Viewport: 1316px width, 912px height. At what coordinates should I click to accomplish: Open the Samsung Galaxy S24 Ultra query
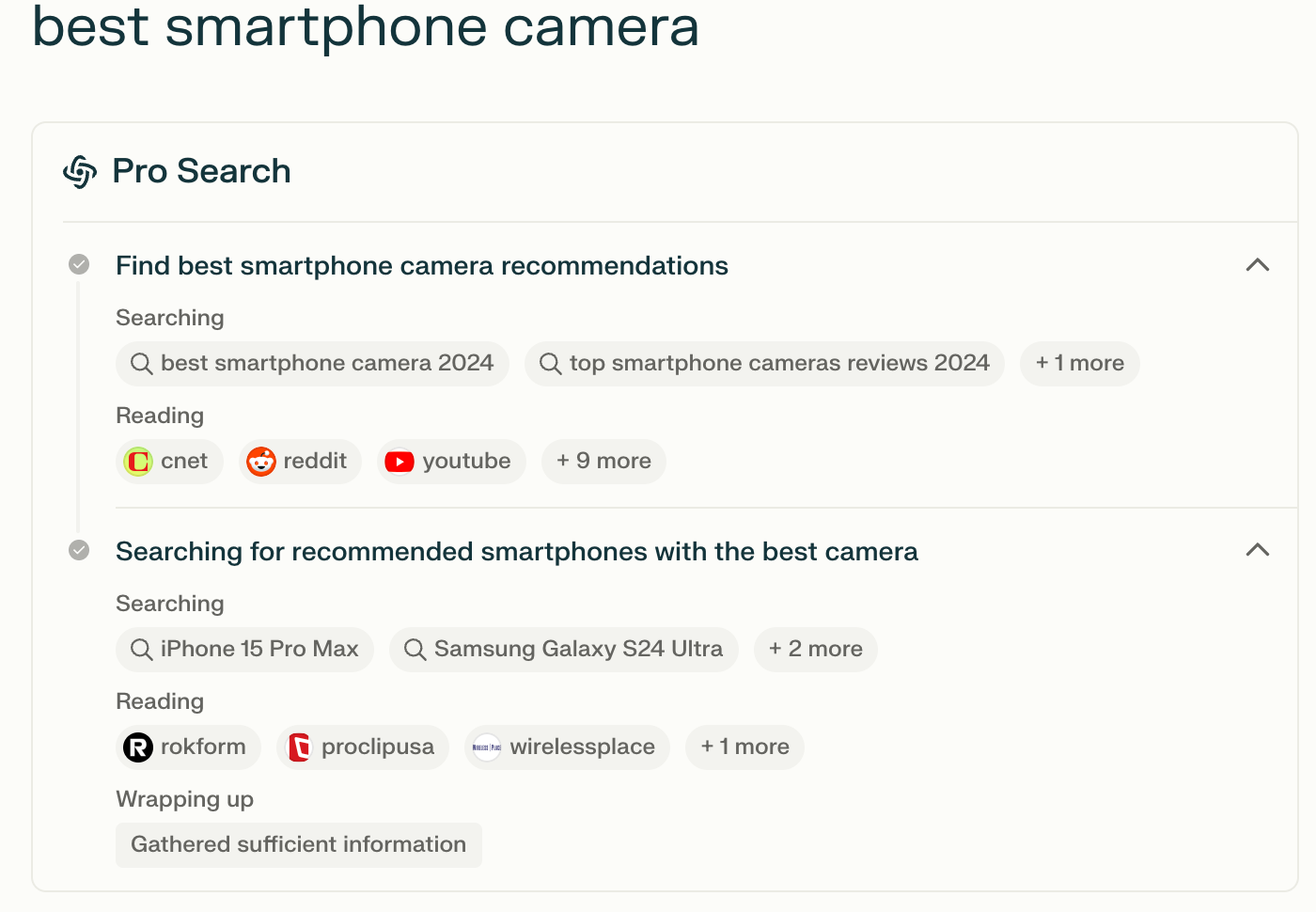[564, 650]
